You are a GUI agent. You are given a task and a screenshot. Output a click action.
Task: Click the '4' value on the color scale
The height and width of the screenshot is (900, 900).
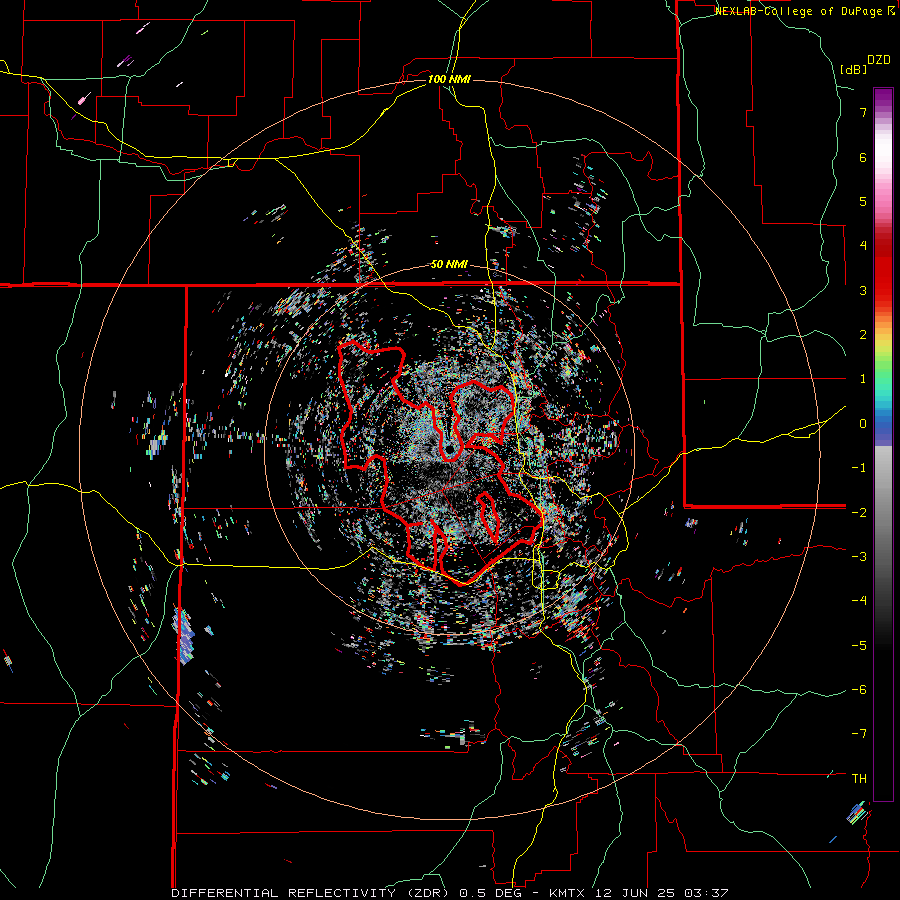coord(863,246)
